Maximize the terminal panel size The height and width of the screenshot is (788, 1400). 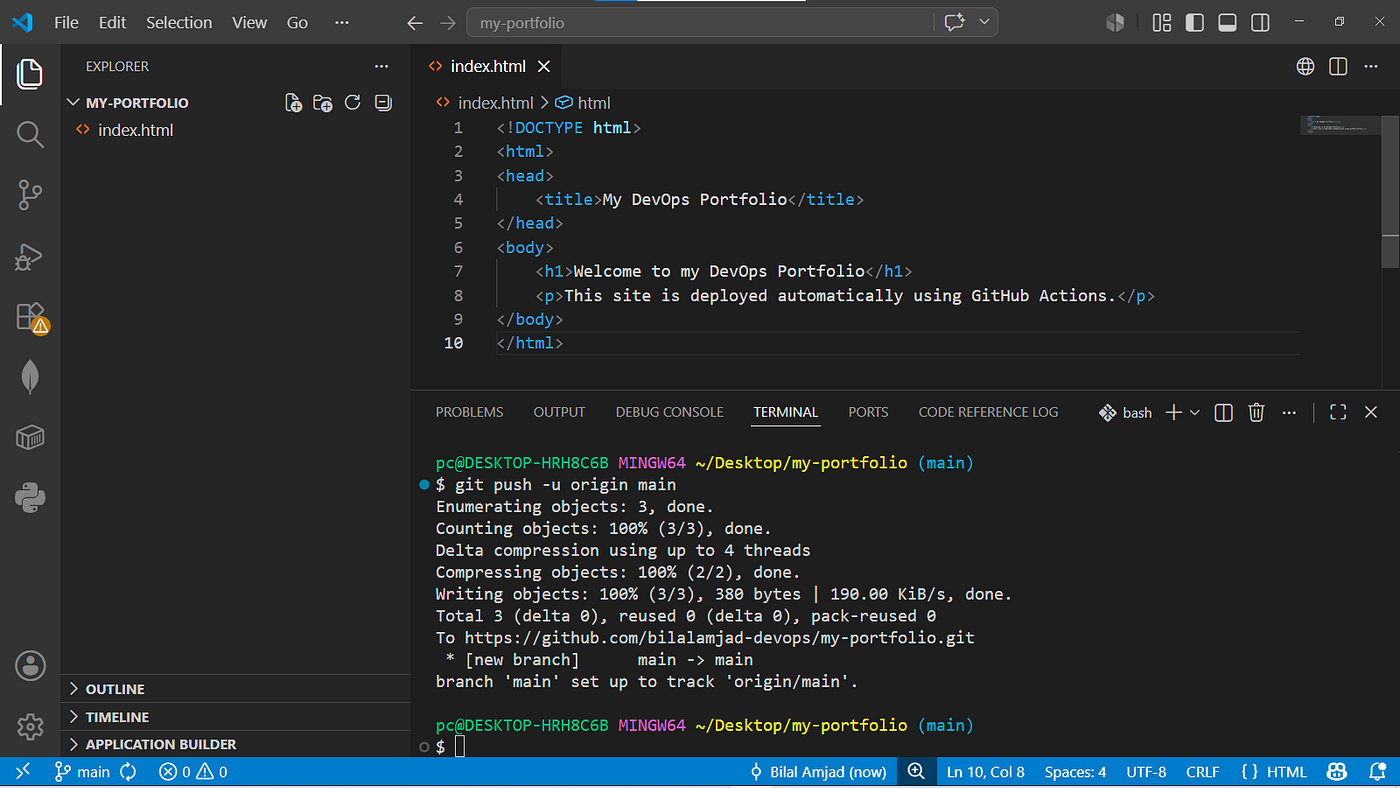(x=1338, y=412)
